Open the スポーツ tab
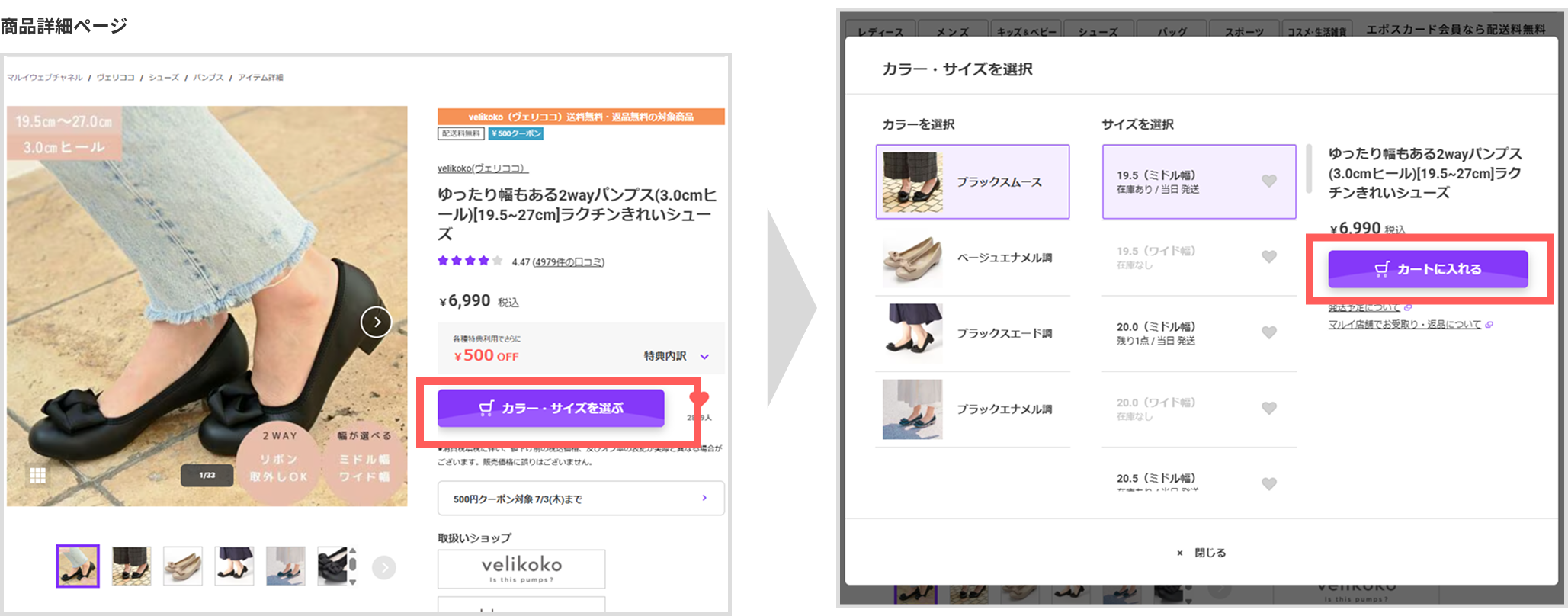The height and width of the screenshot is (616, 1568). (1244, 31)
